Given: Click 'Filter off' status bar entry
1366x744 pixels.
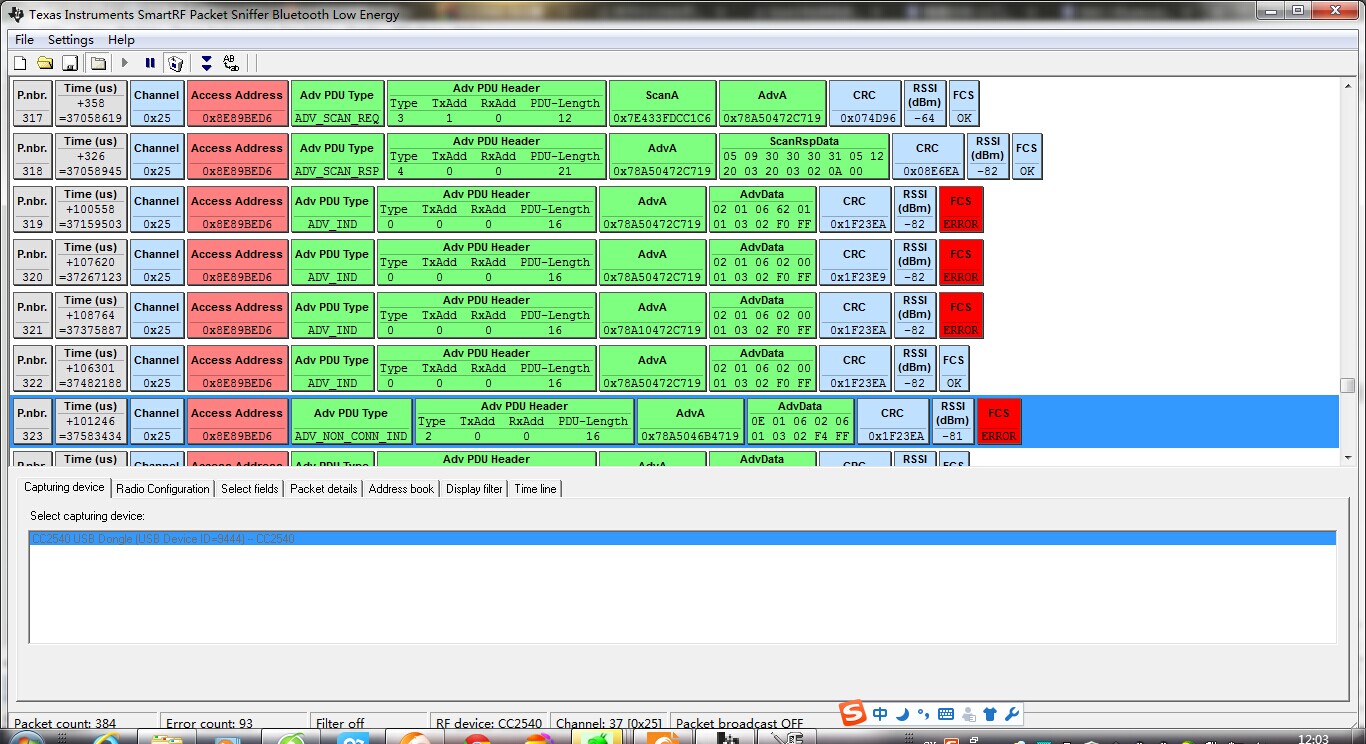Looking at the screenshot, I should click(340, 723).
